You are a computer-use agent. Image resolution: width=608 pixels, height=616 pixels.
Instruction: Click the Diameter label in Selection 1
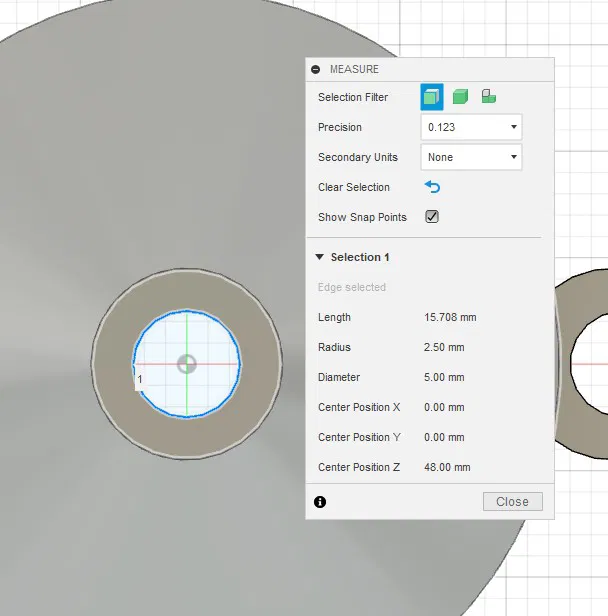click(339, 377)
